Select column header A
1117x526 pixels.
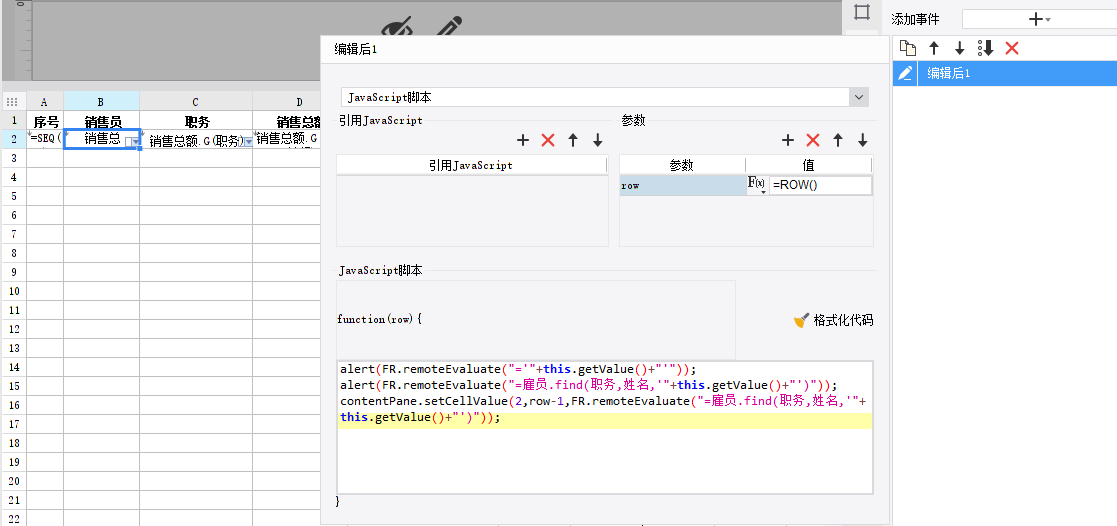pyautogui.click(x=45, y=101)
